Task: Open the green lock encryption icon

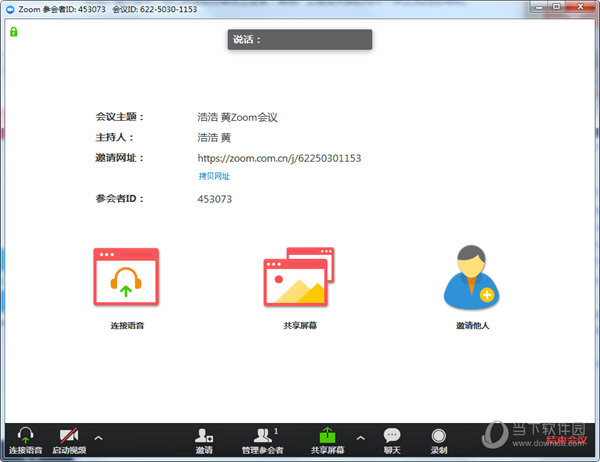Action: point(14,31)
